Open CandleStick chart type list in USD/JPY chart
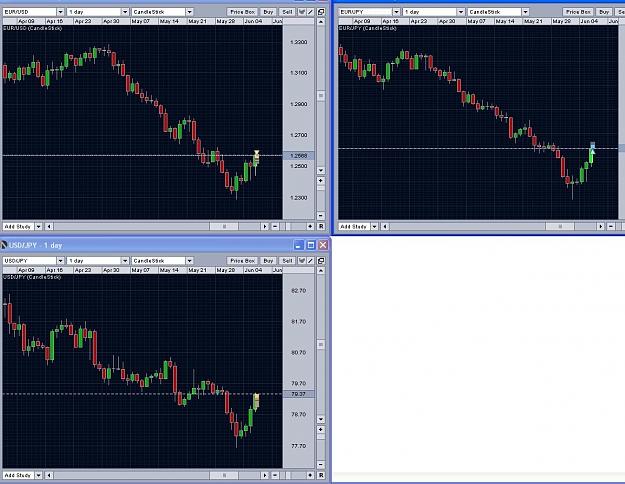The image size is (625, 484). (x=190, y=261)
